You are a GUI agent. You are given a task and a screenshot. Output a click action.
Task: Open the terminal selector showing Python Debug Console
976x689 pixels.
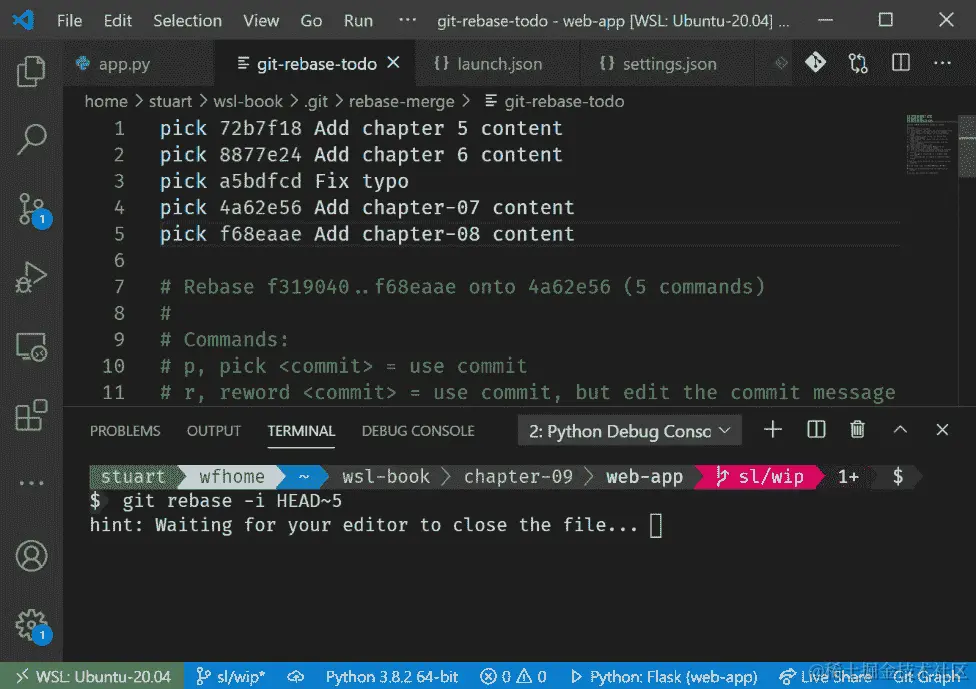(628, 430)
